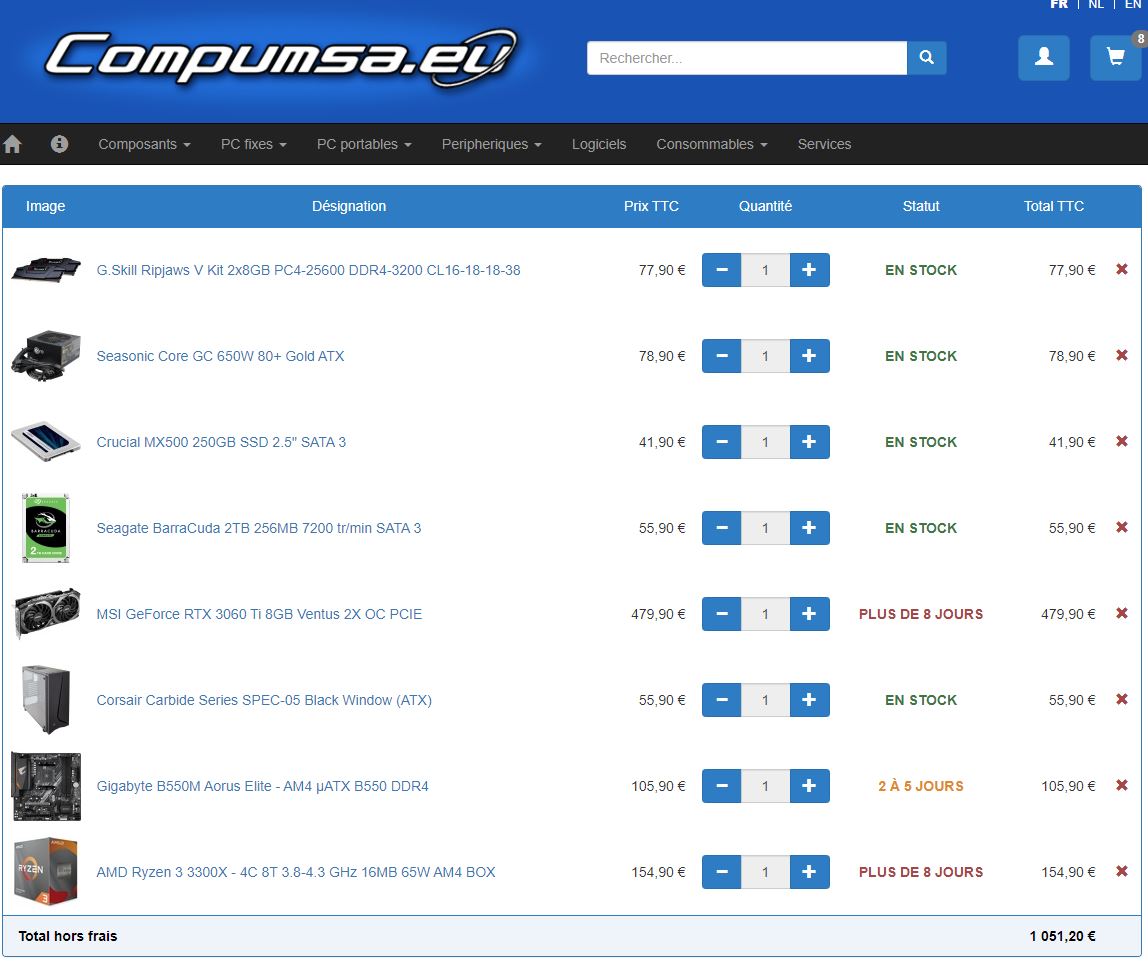This screenshot has width=1148, height=962.
Task: Remove Crucial MX500 SSD from cart
Action: click(1121, 441)
